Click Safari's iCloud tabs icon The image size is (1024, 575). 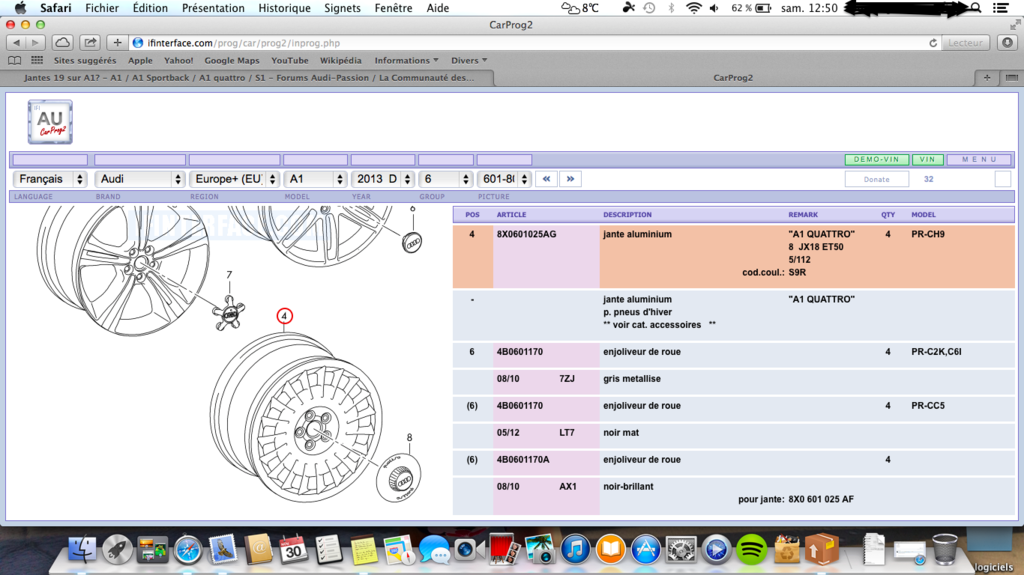[x=62, y=43]
